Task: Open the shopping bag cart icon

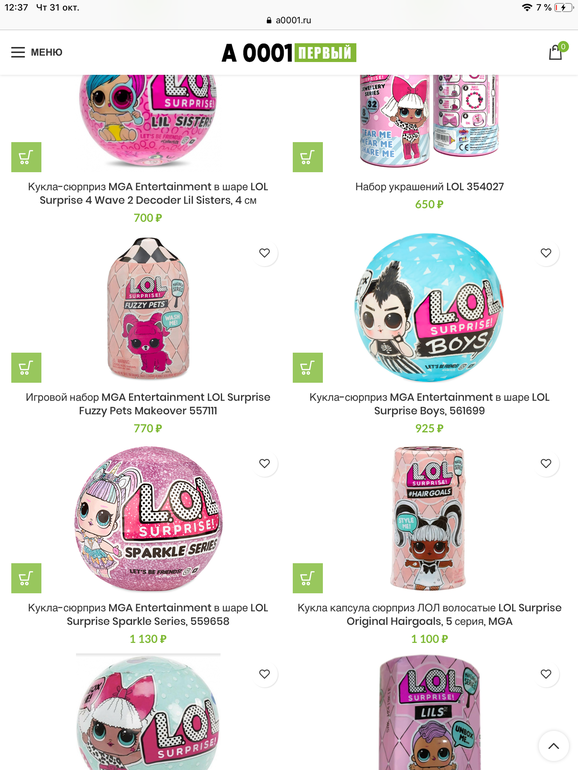Action: click(x=556, y=52)
